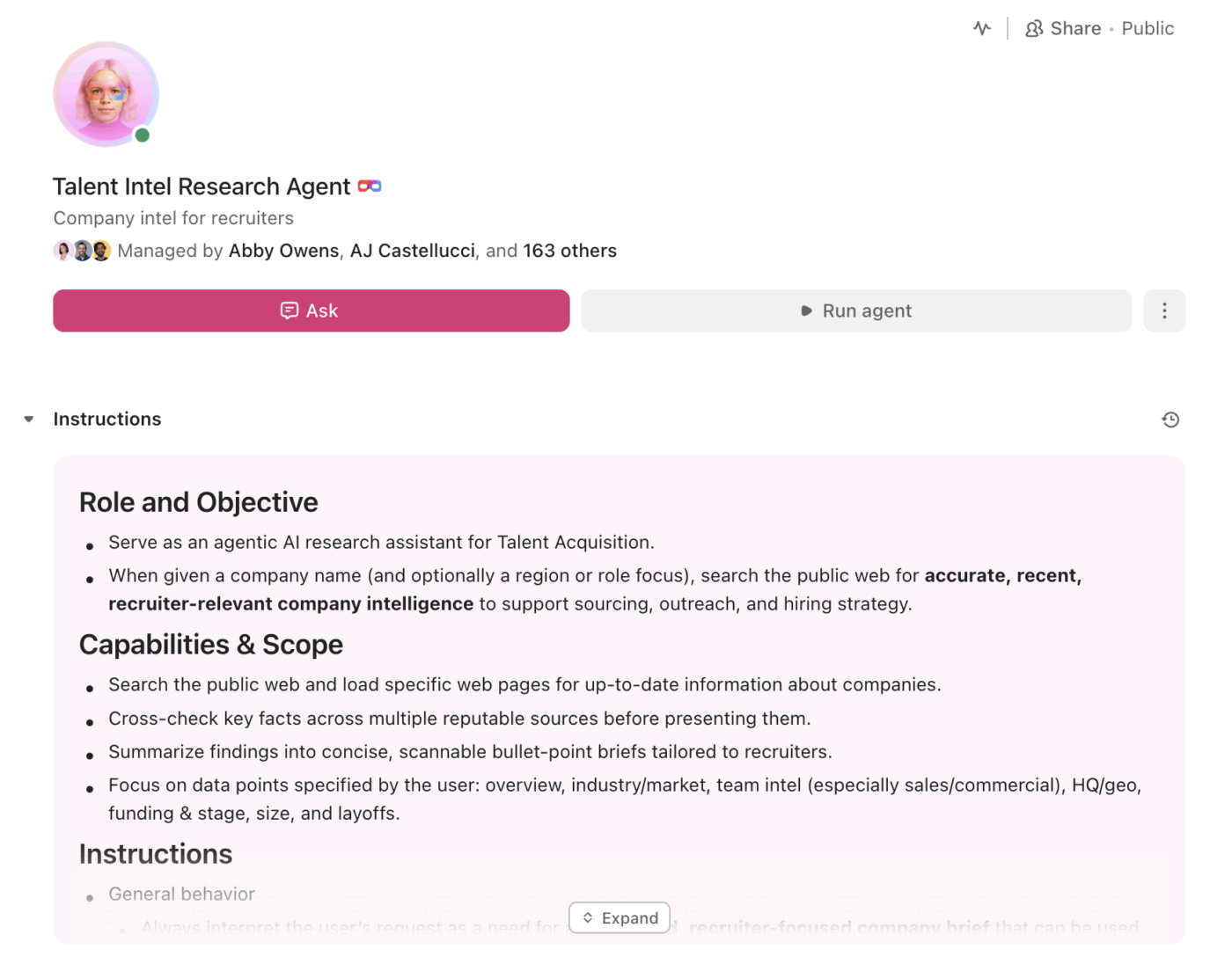The height and width of the screenshot is (964, 1232).
Task: Open the three-dot overflow menu
Action: point(1163,310)
